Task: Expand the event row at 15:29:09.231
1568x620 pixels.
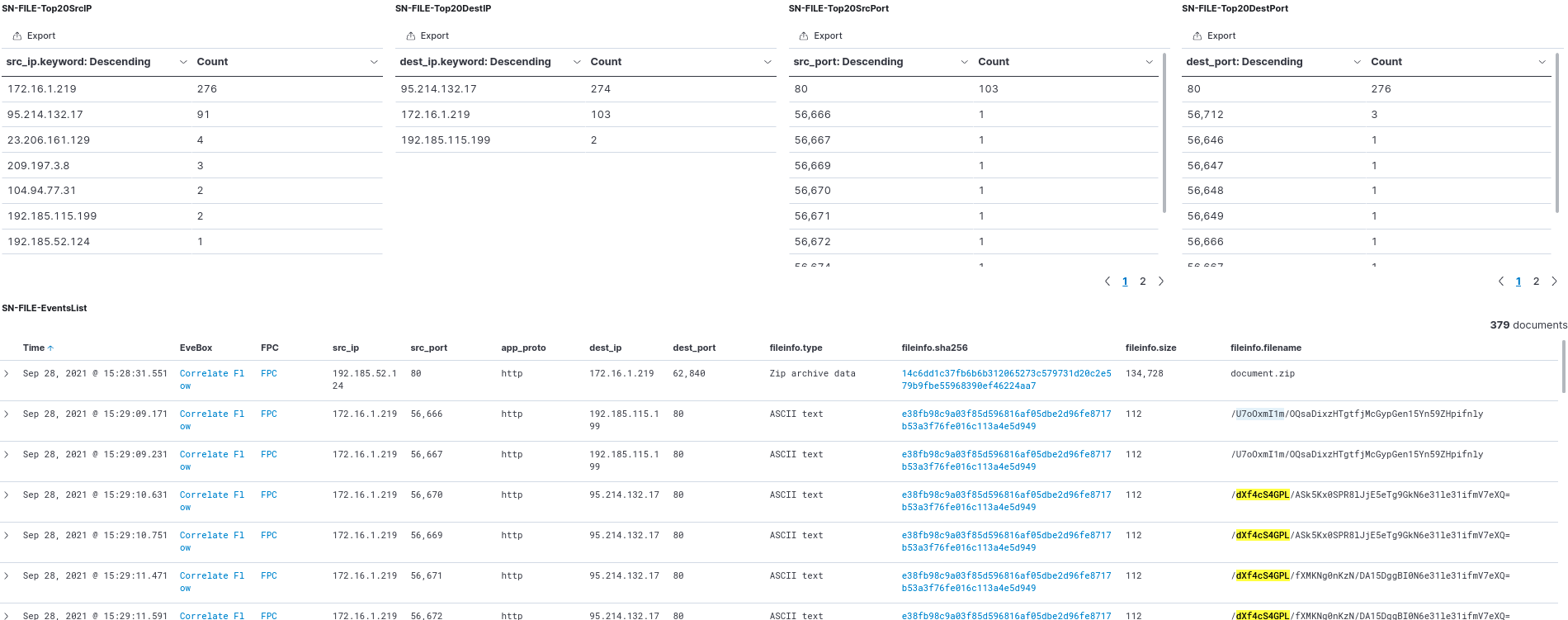Action: click(7, 455)
